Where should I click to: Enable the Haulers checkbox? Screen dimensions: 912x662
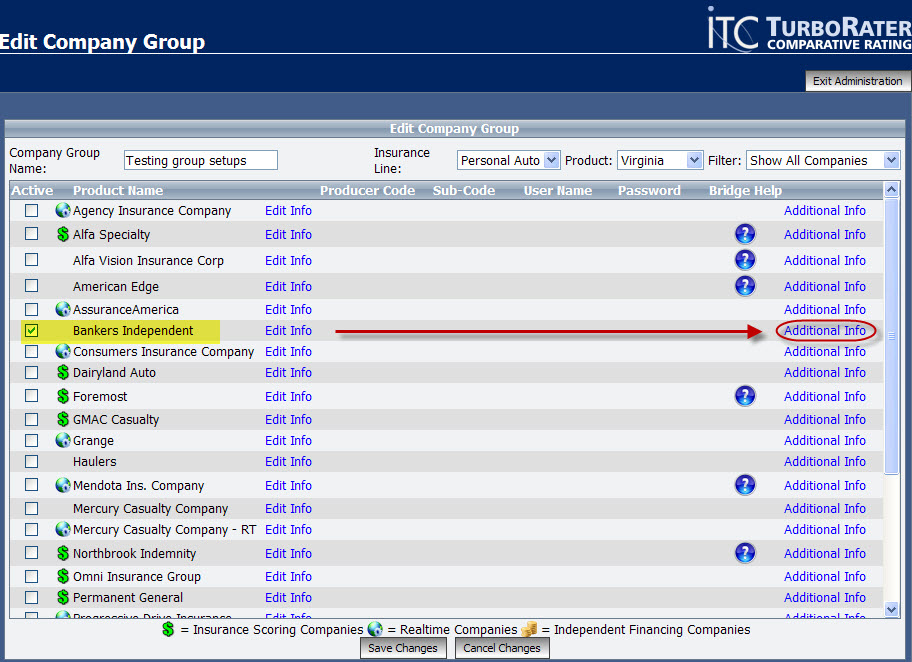31,461
